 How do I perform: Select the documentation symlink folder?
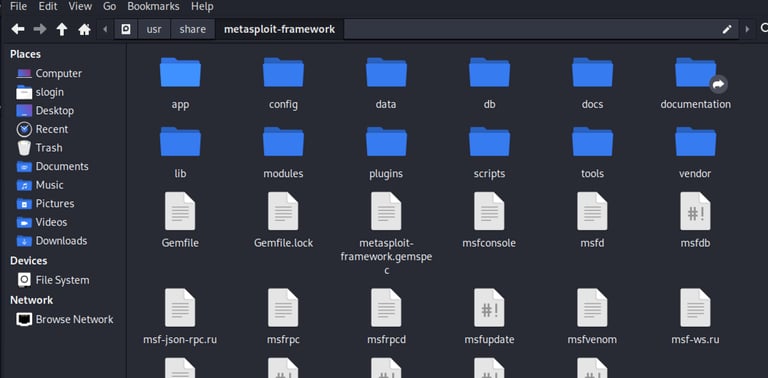point(696,73)
